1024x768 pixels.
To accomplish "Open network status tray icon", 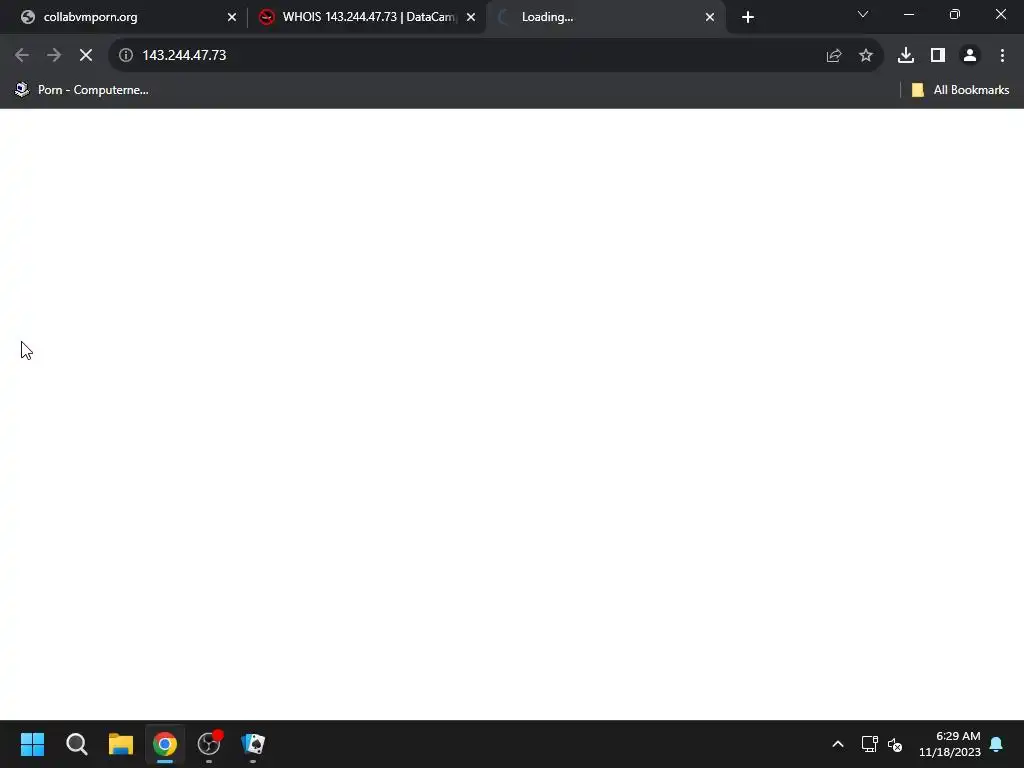I will (869, 744).
